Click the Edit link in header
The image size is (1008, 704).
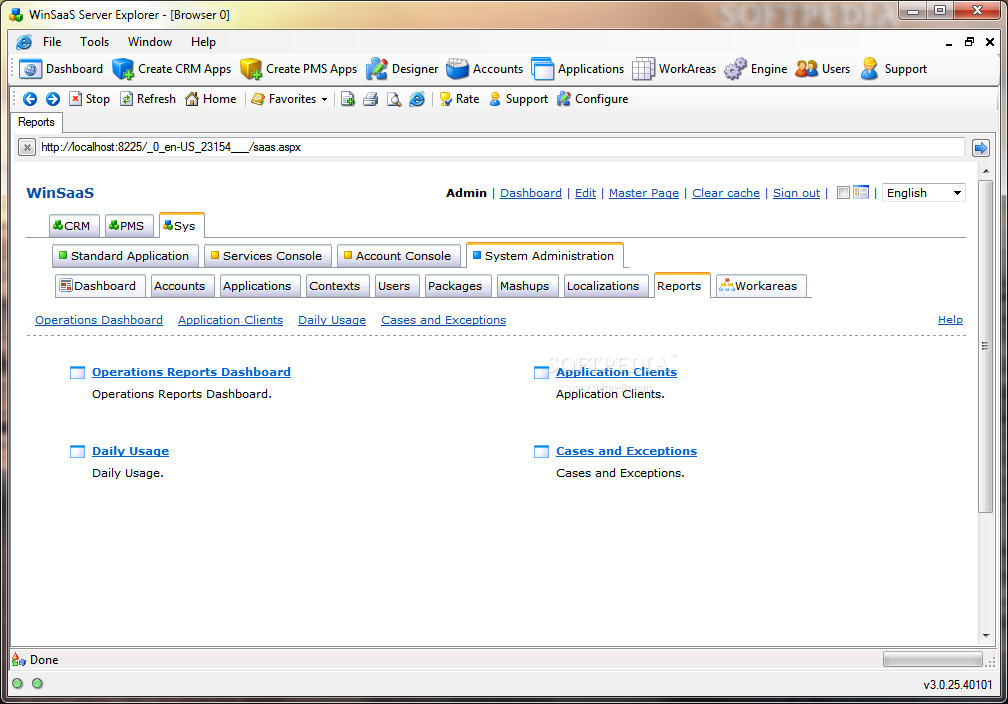click(585, 193)
